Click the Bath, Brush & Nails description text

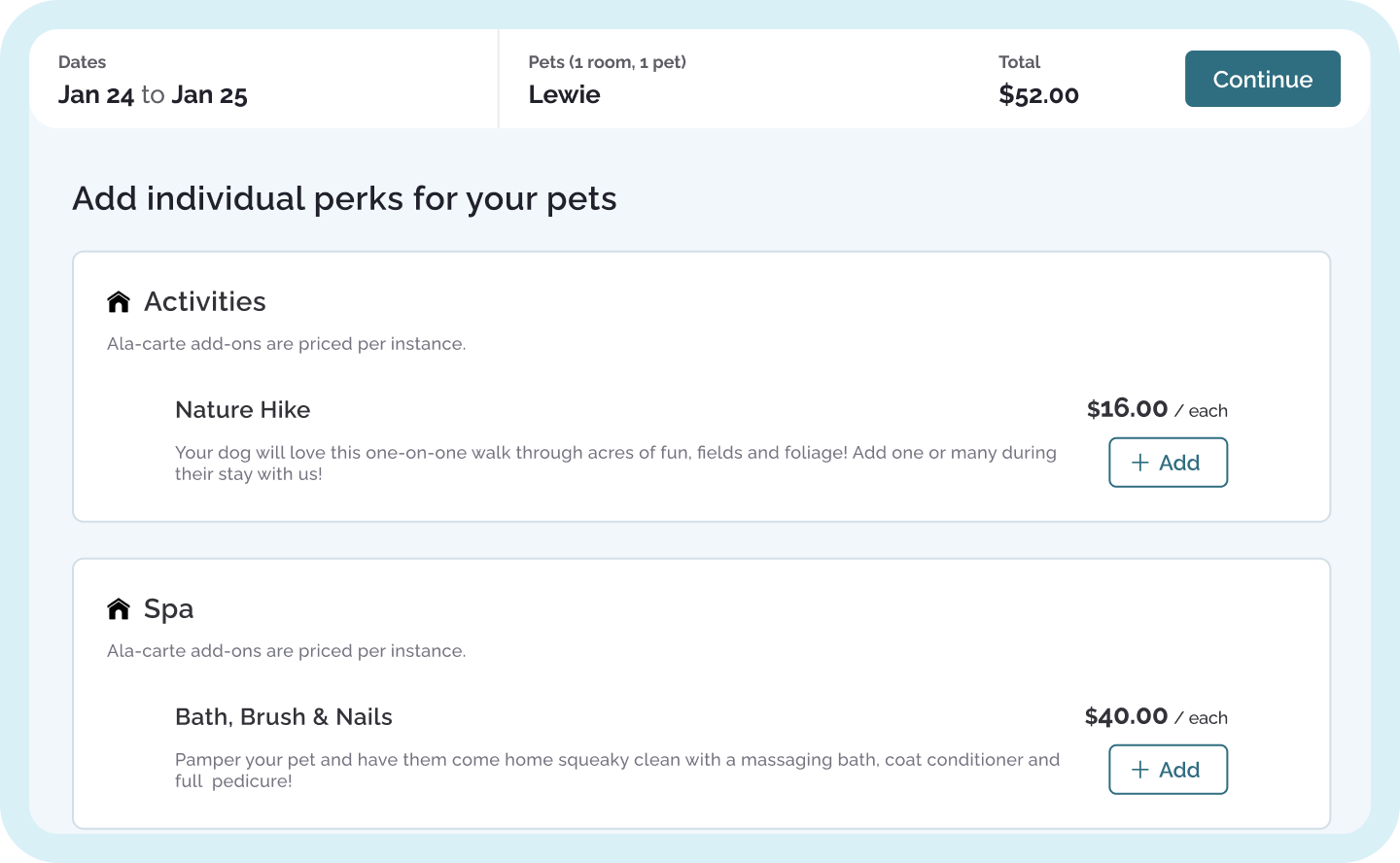(x=617, y=771)
